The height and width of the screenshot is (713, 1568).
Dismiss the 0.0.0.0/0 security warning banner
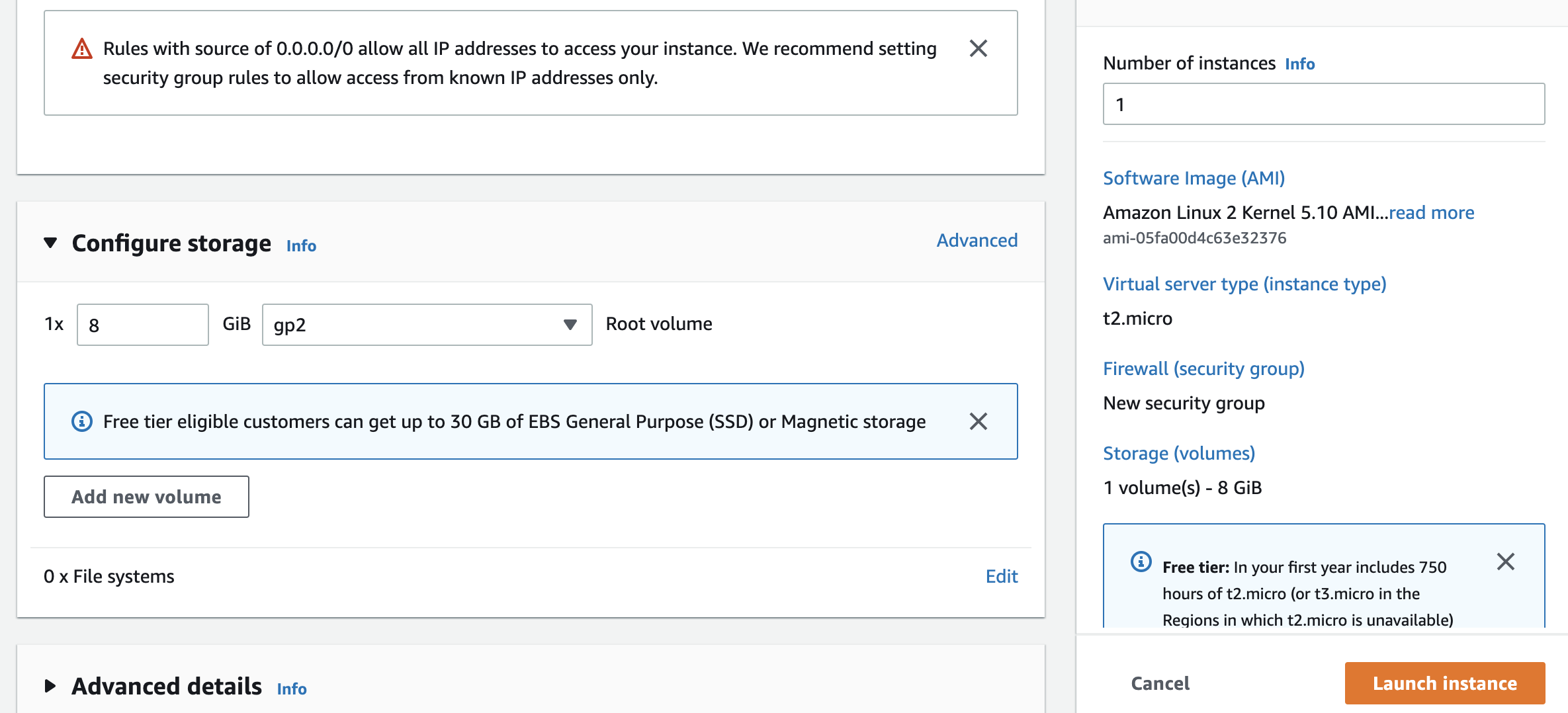pos(978,48)
